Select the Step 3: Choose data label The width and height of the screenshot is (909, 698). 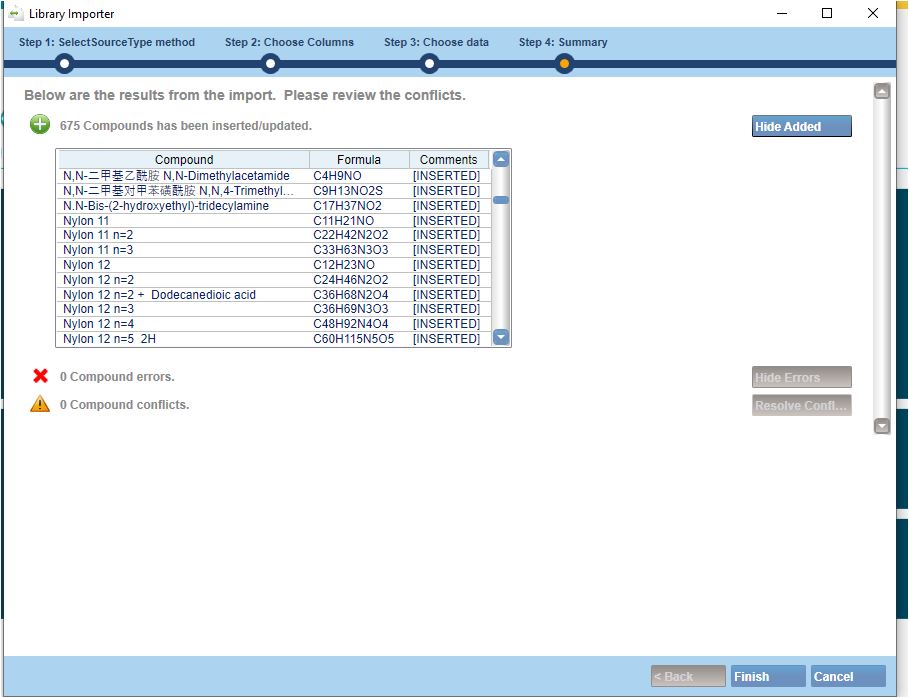pos(437,42)
